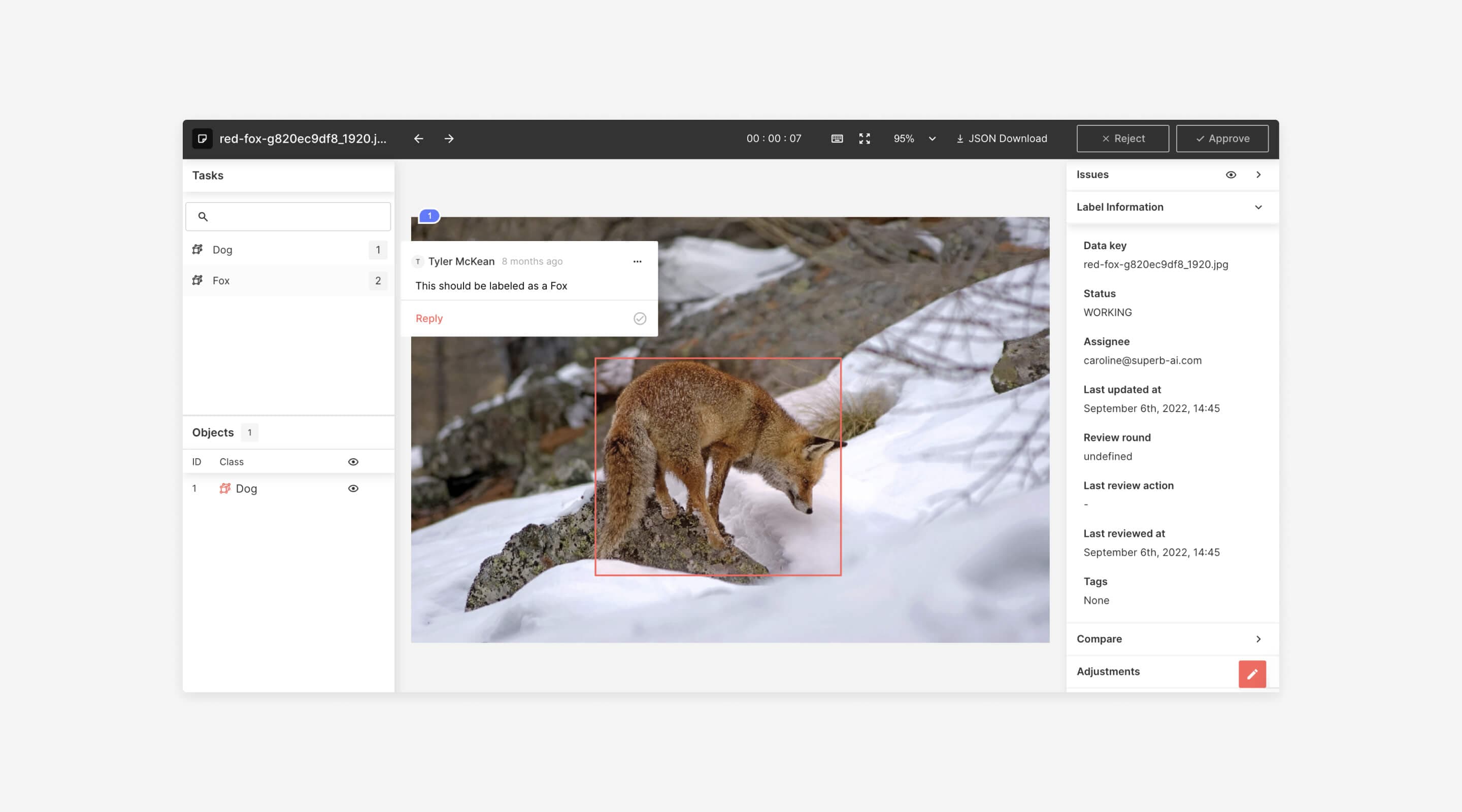The width and height of the screenshot is (1462, 812).
Task: Hide object 1 Dog with eye icon
Action: [x=353, y=489]
